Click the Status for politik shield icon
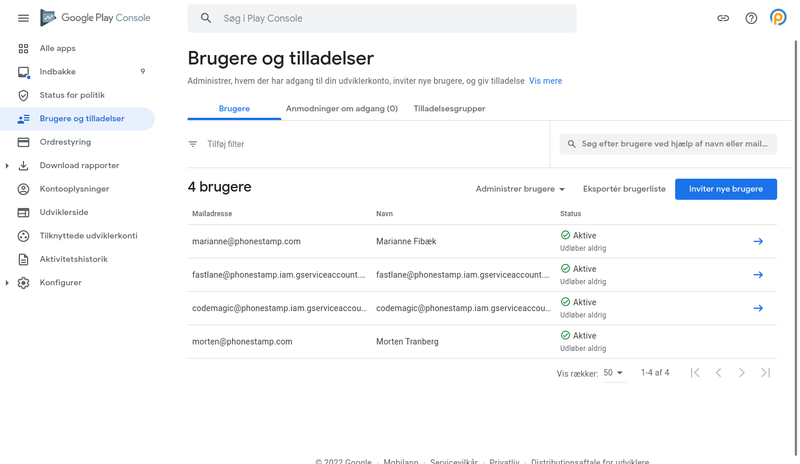The width and height of the screenshot is (800, 464). click(x=23, y=95)
